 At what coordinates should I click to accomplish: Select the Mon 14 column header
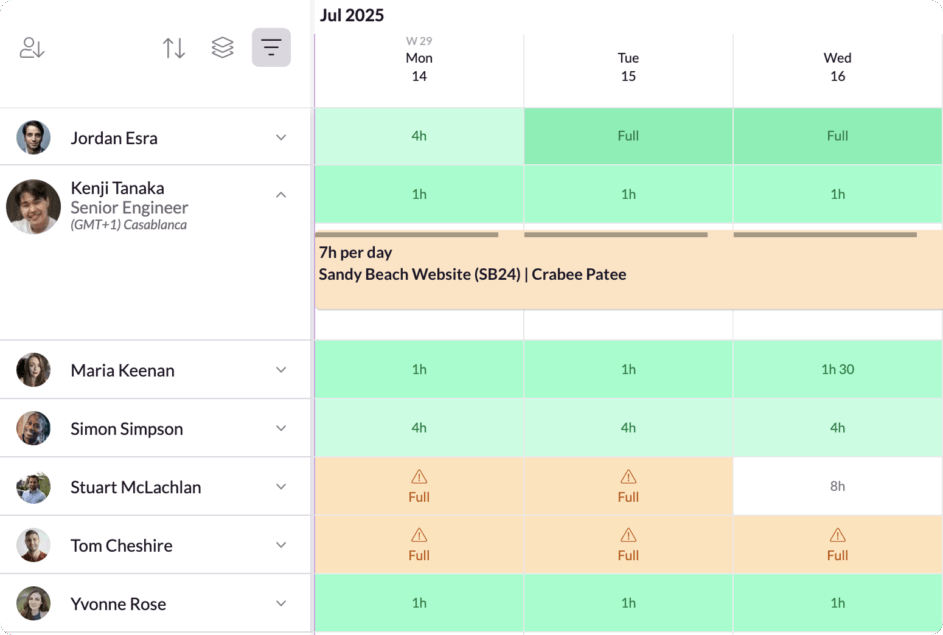pos(419,67)
